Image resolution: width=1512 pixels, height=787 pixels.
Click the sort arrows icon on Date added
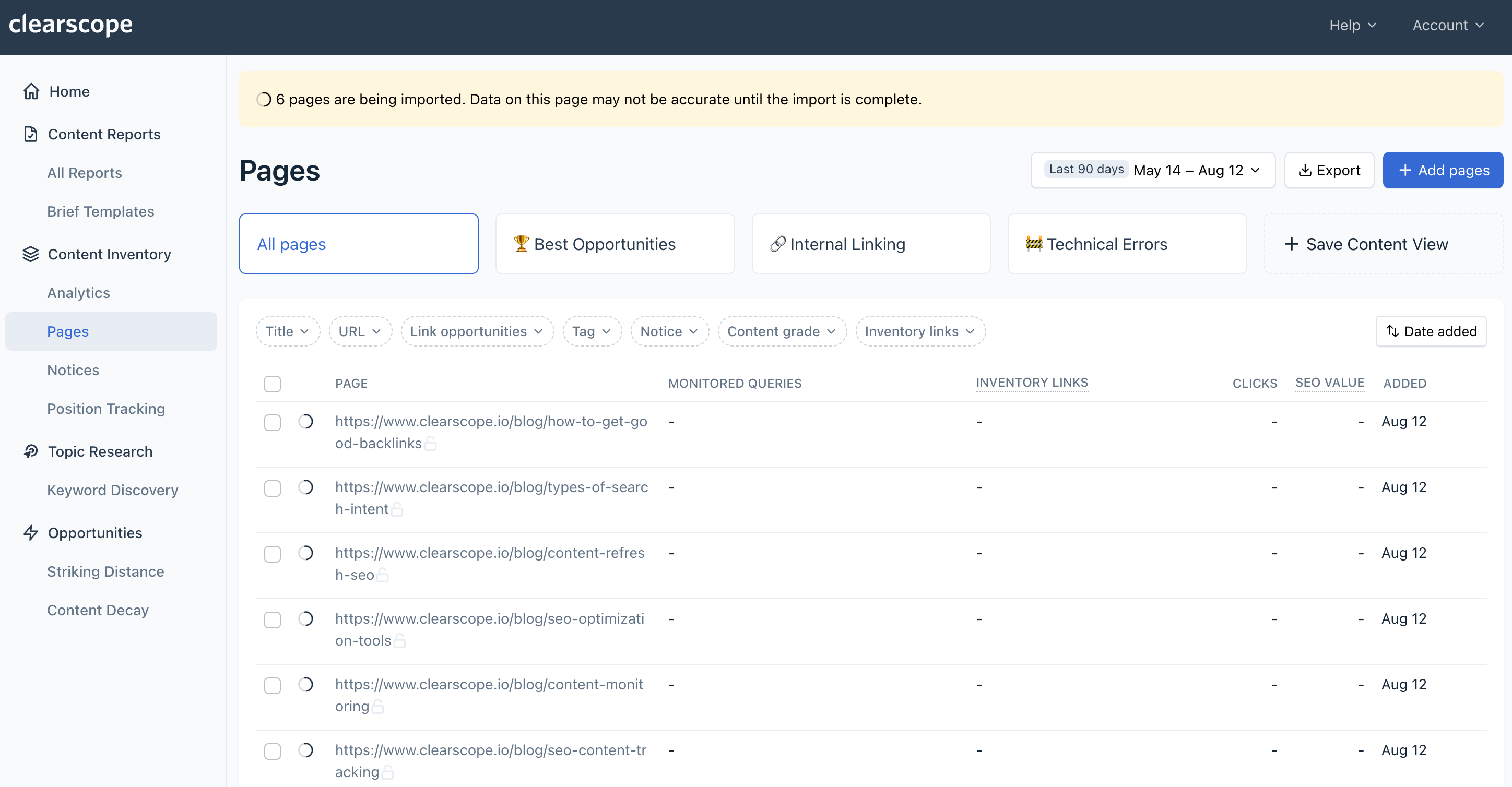1392,331
